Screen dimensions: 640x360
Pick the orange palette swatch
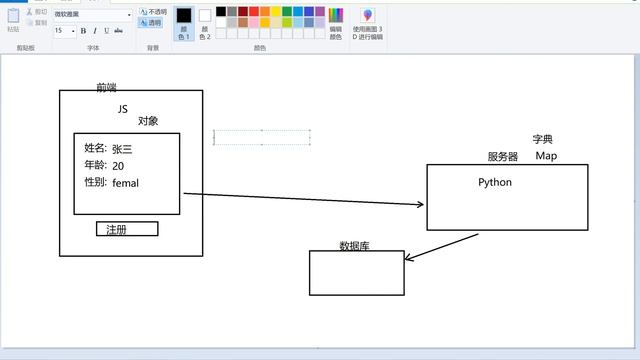click(265, 11)
